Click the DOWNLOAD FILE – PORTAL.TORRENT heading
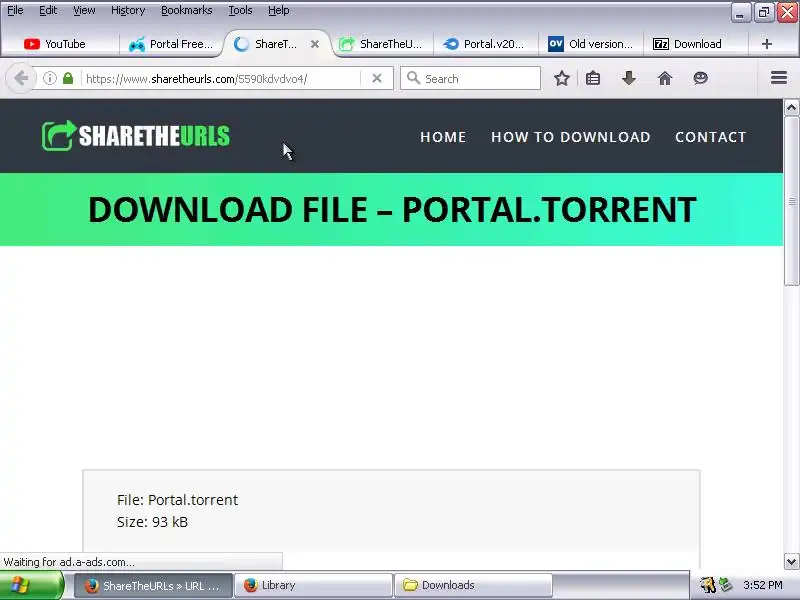 pos(392,209)
